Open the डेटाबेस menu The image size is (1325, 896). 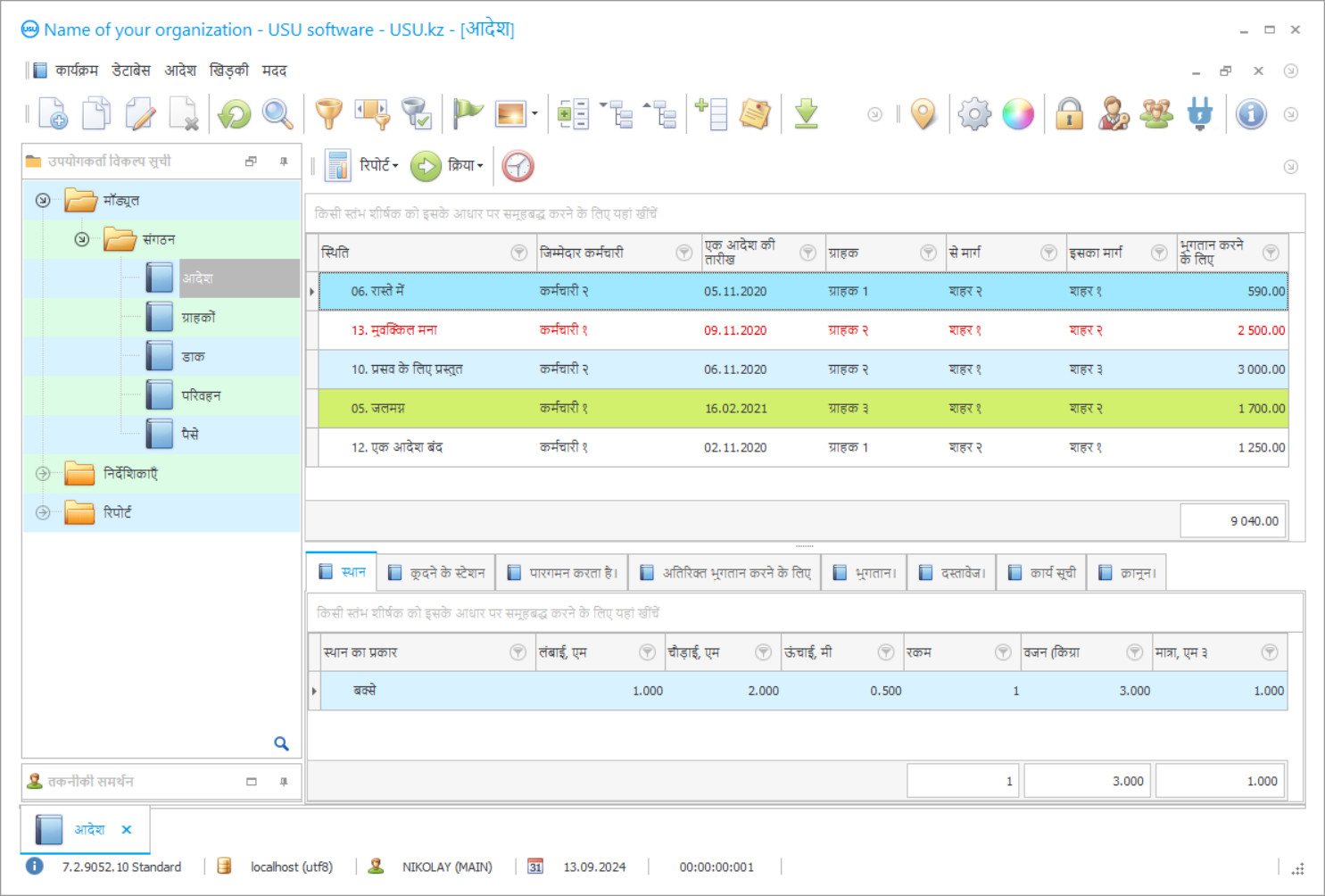(x=130, y=71)
